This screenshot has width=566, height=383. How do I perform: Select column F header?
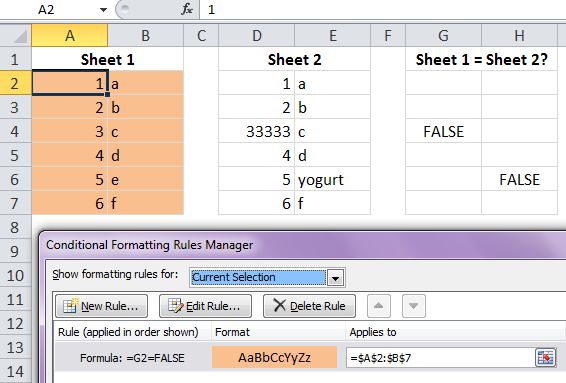pos(388,35)
